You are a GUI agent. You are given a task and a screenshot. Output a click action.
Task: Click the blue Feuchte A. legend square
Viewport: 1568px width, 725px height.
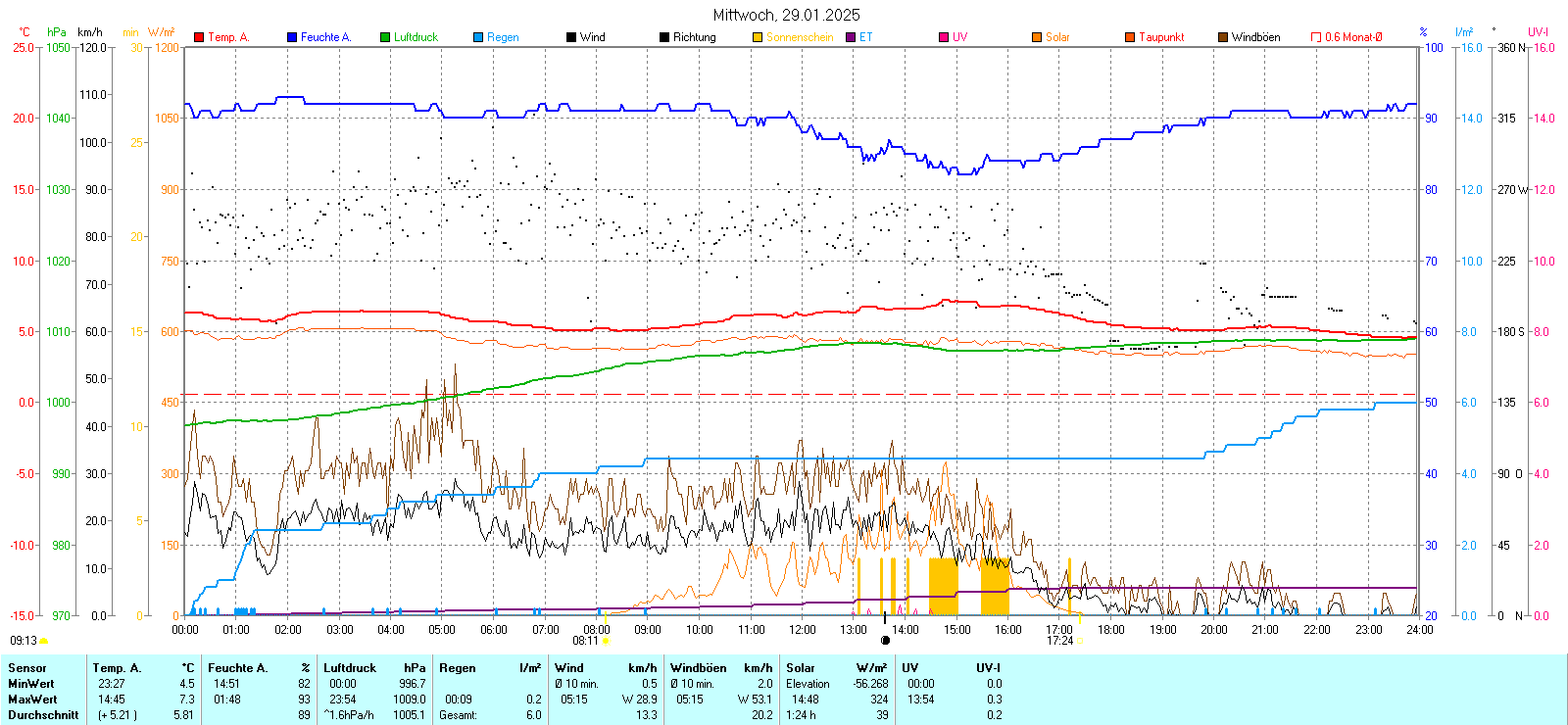point(292,37)
